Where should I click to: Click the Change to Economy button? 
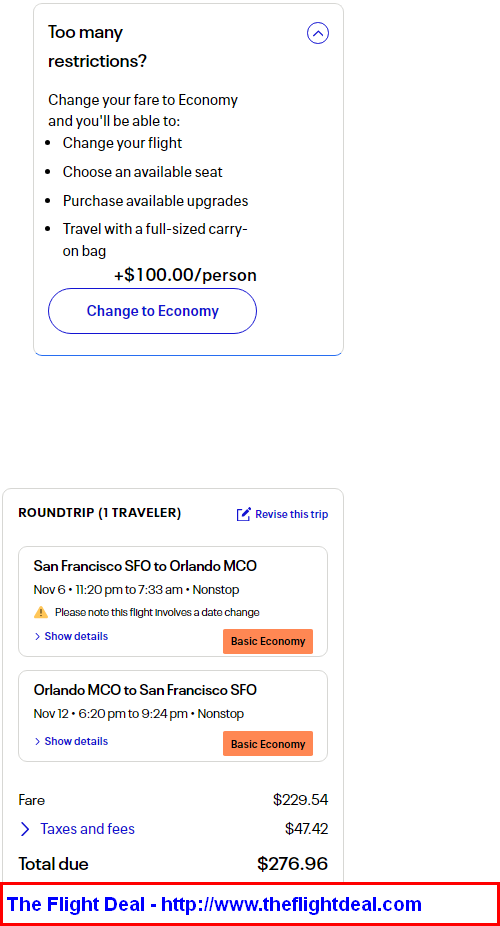point(152,311)
